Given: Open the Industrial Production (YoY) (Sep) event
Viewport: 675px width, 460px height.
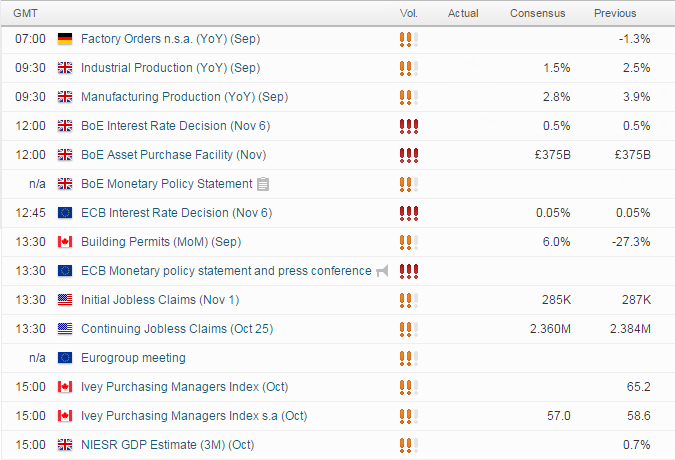Looking at the screenshot, I should [x=170, y=68].
